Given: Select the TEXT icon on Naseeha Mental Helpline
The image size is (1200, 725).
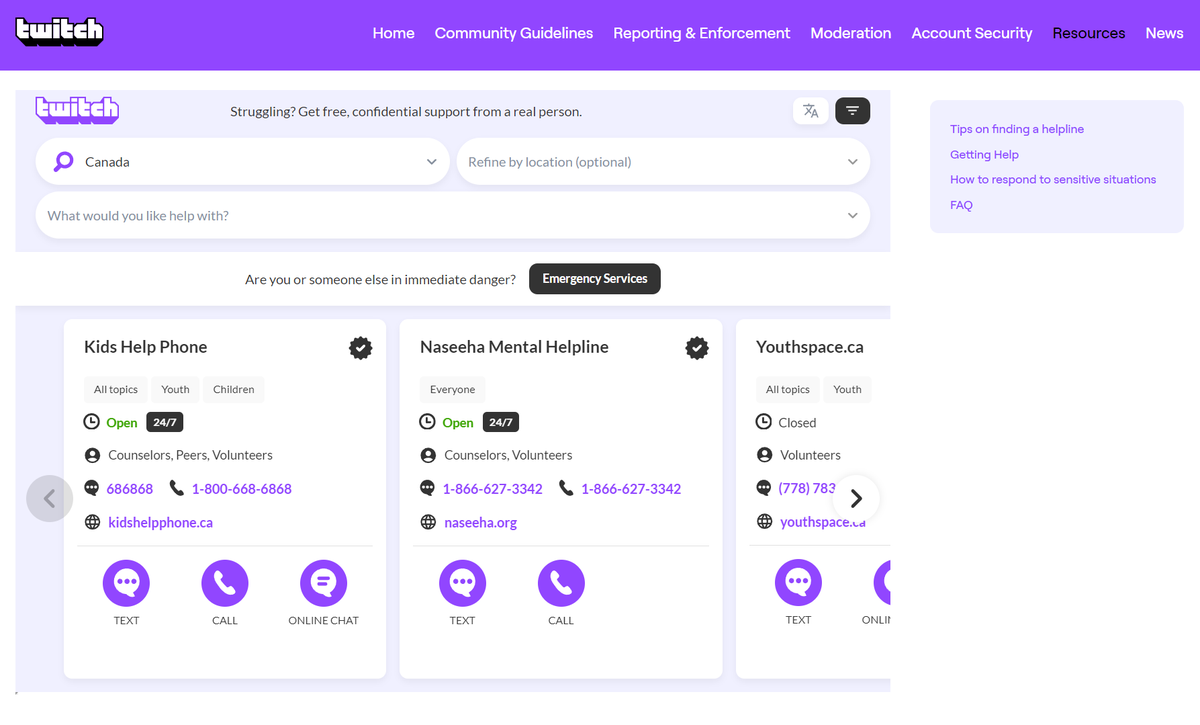Looking at the screenshot, I should coord(462,582).
